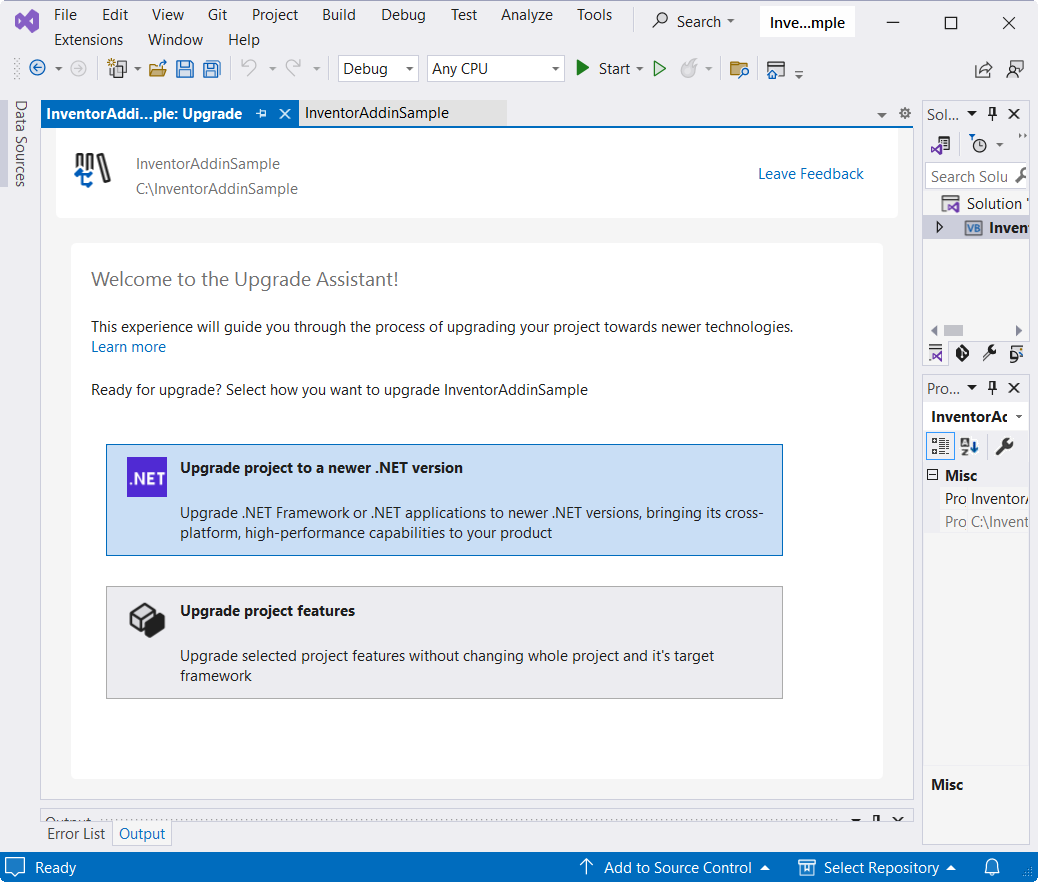This screenshot has height=882, width=1038.
Task: Open the InventorAc object dropdown in Properties
Action: (x=1019, y=416)
